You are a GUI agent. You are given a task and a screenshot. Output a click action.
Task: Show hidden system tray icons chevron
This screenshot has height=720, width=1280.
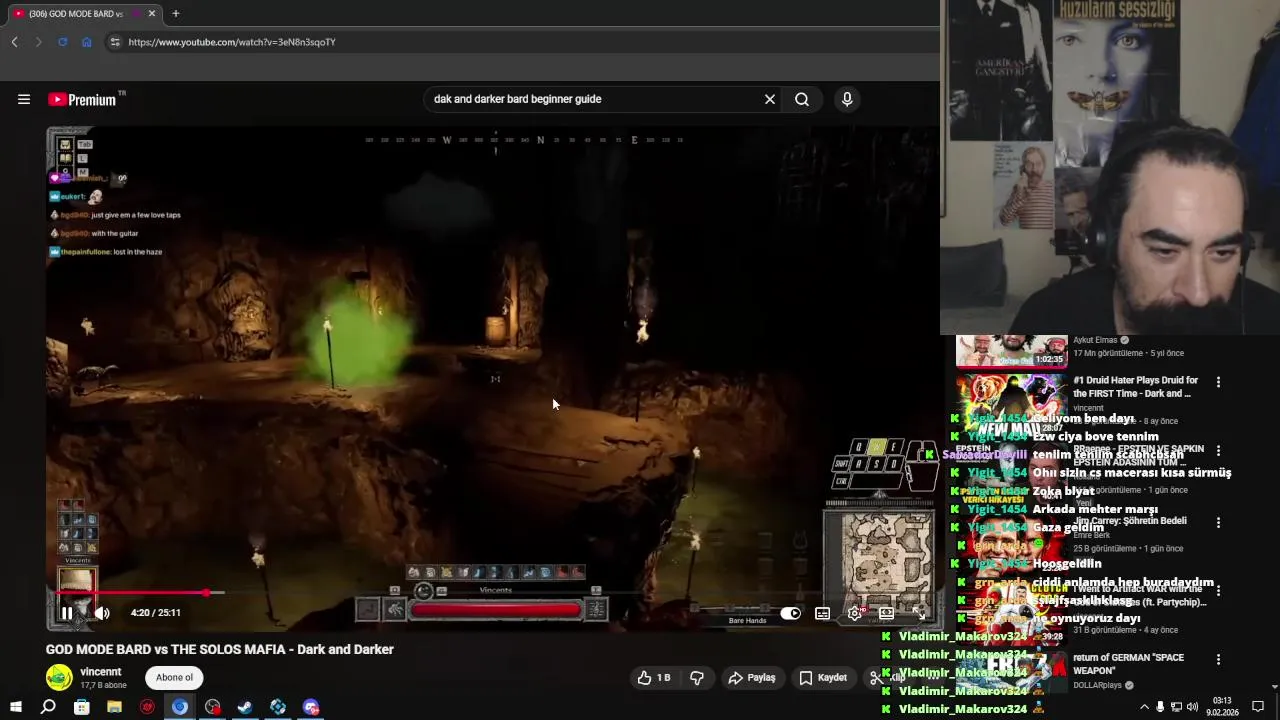1144,707
